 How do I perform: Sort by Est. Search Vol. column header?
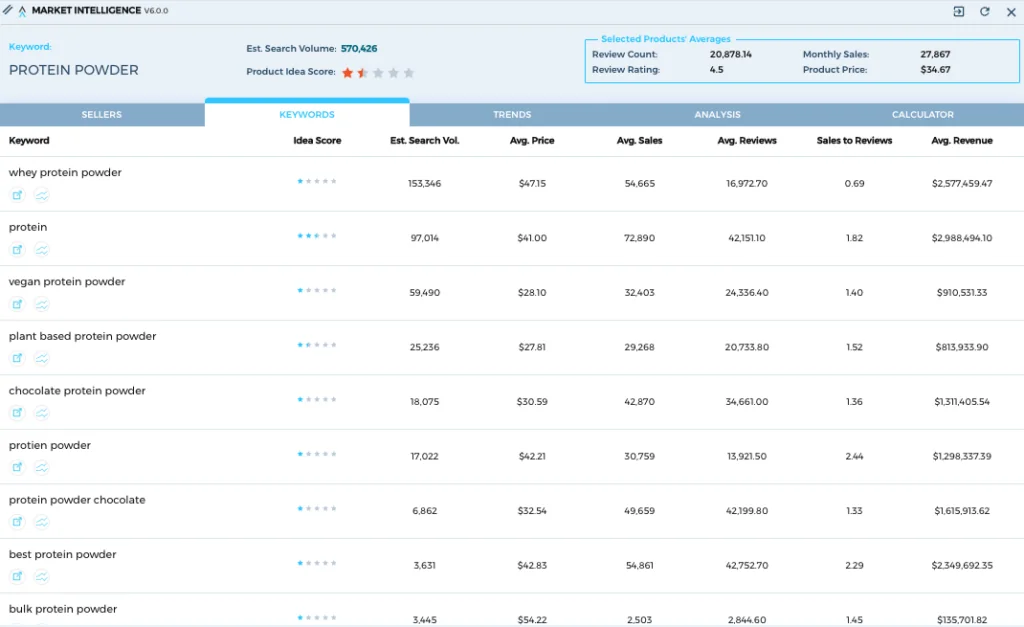click(x=424, y=141)
